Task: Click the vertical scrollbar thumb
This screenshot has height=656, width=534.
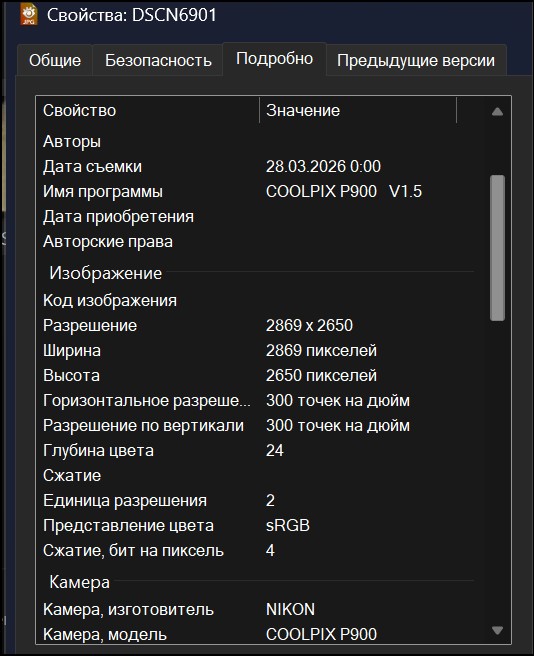Action: (x=497, y=248)
